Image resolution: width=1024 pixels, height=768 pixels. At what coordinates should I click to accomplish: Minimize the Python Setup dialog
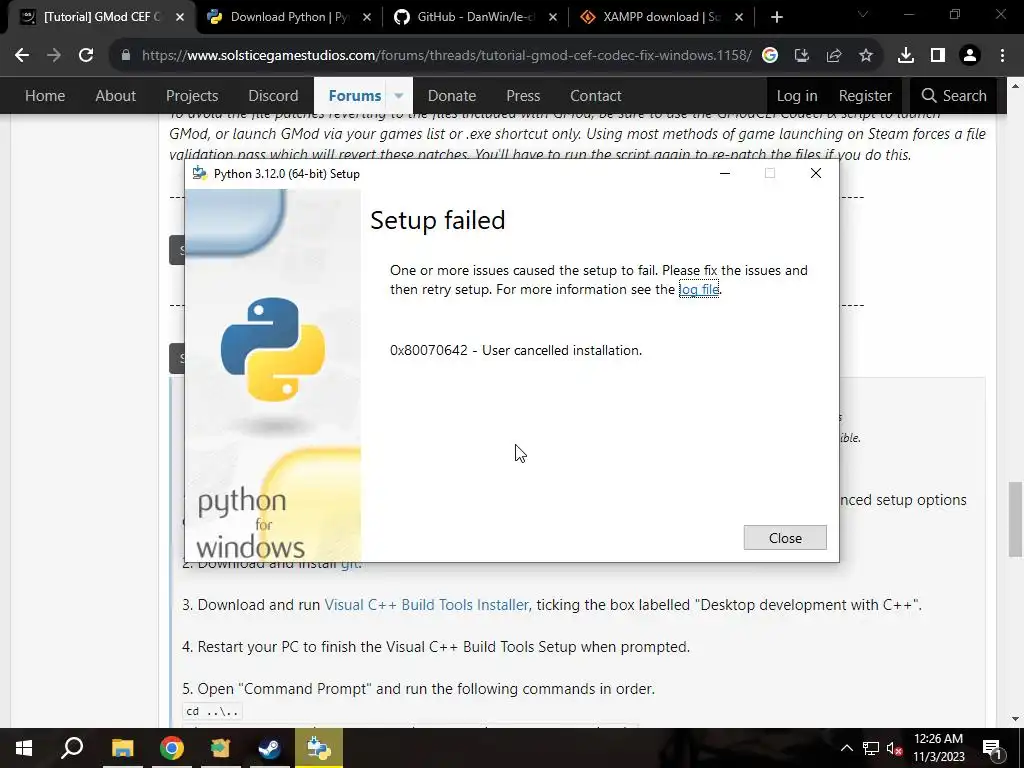pos(725,173)
